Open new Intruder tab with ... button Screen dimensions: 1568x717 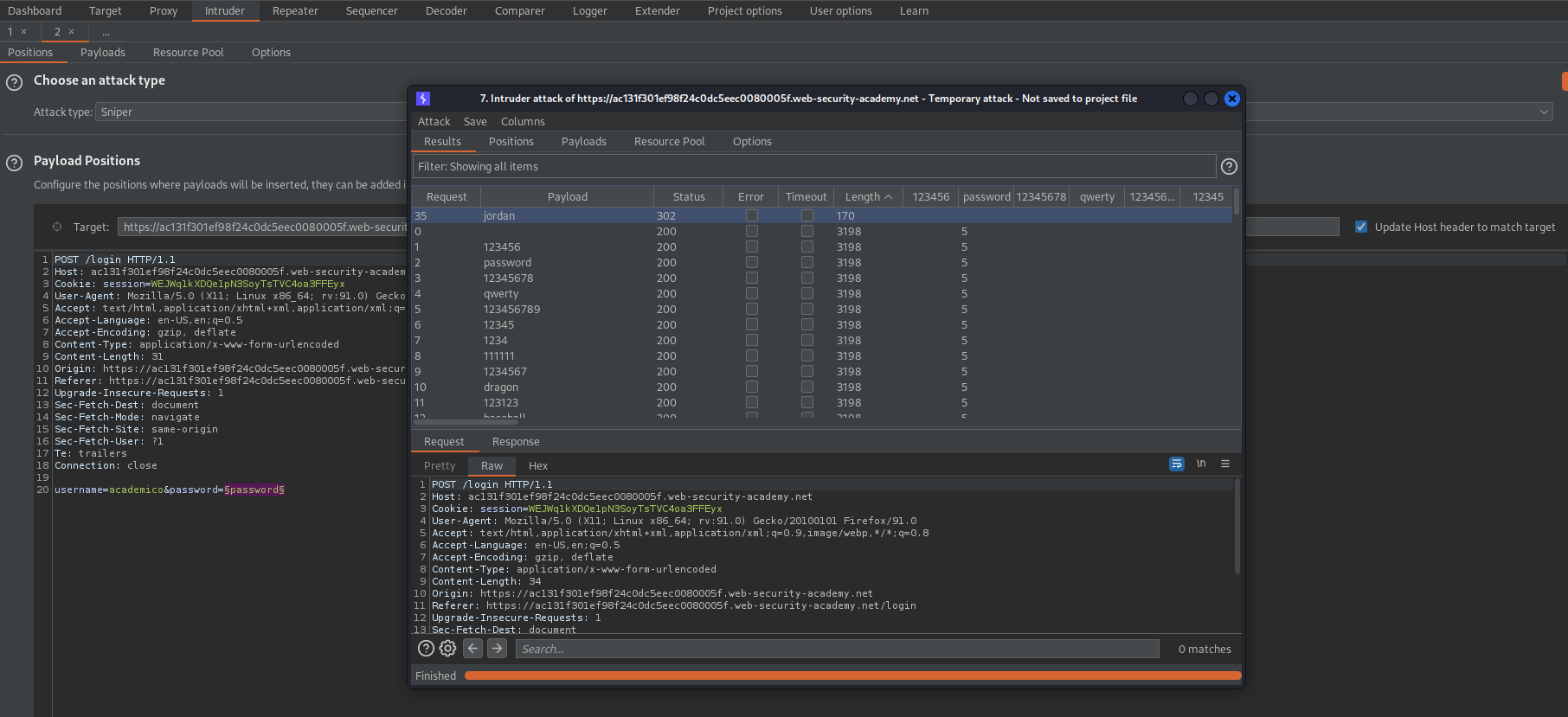[106, 32]
